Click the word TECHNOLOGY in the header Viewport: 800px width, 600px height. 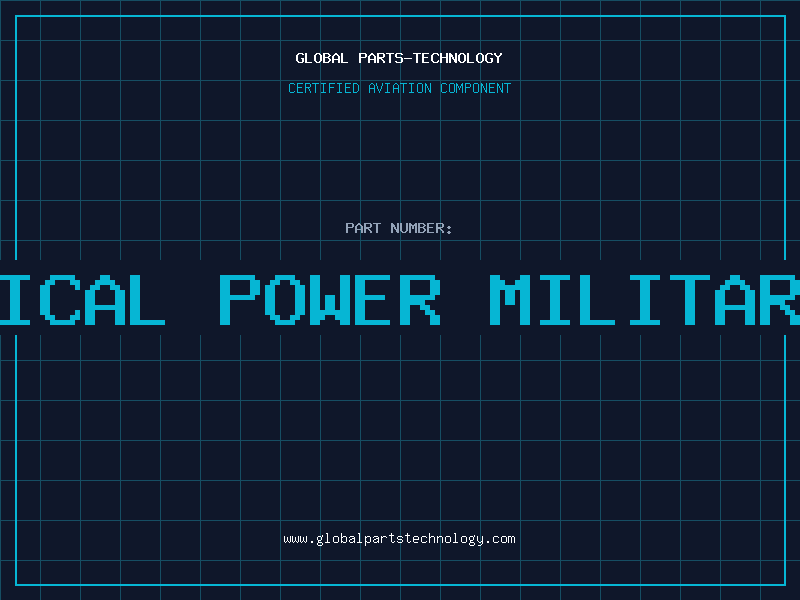pos(458,58)
